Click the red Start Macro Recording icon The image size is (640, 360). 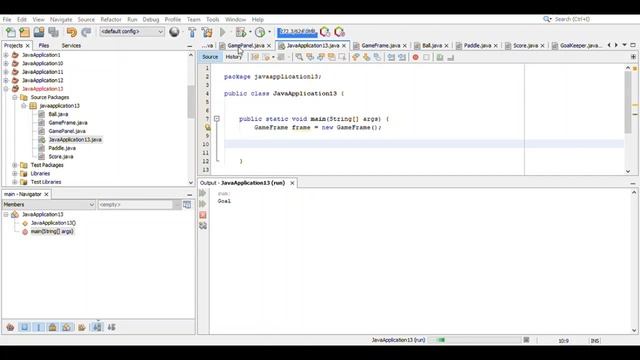tap(416, 58)
